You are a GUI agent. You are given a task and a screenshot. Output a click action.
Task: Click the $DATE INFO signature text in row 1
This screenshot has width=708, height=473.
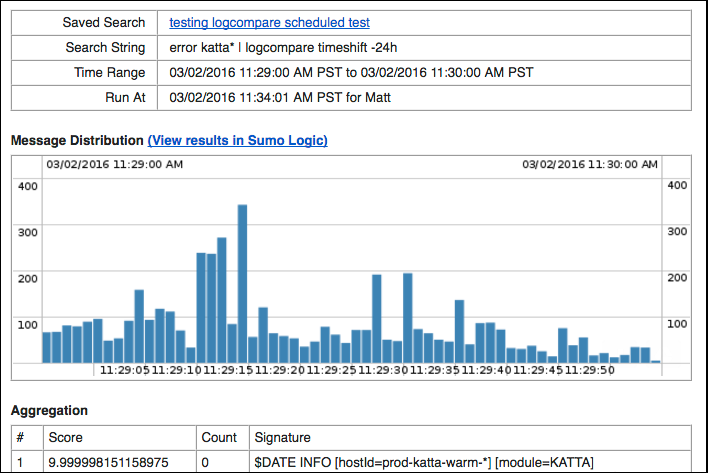[x=425, y=462]
